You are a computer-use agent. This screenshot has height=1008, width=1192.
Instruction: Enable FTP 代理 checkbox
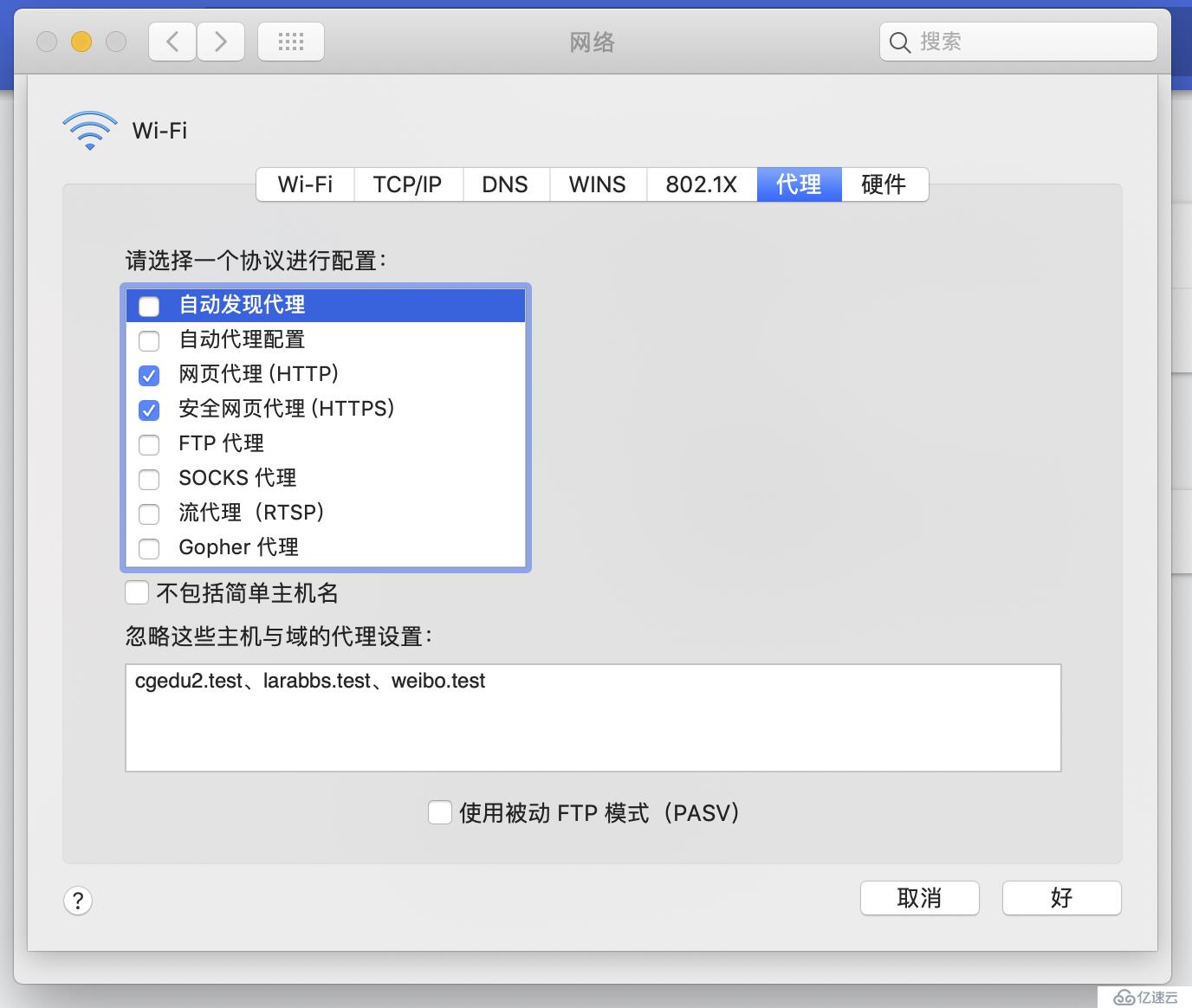[149, 444]
